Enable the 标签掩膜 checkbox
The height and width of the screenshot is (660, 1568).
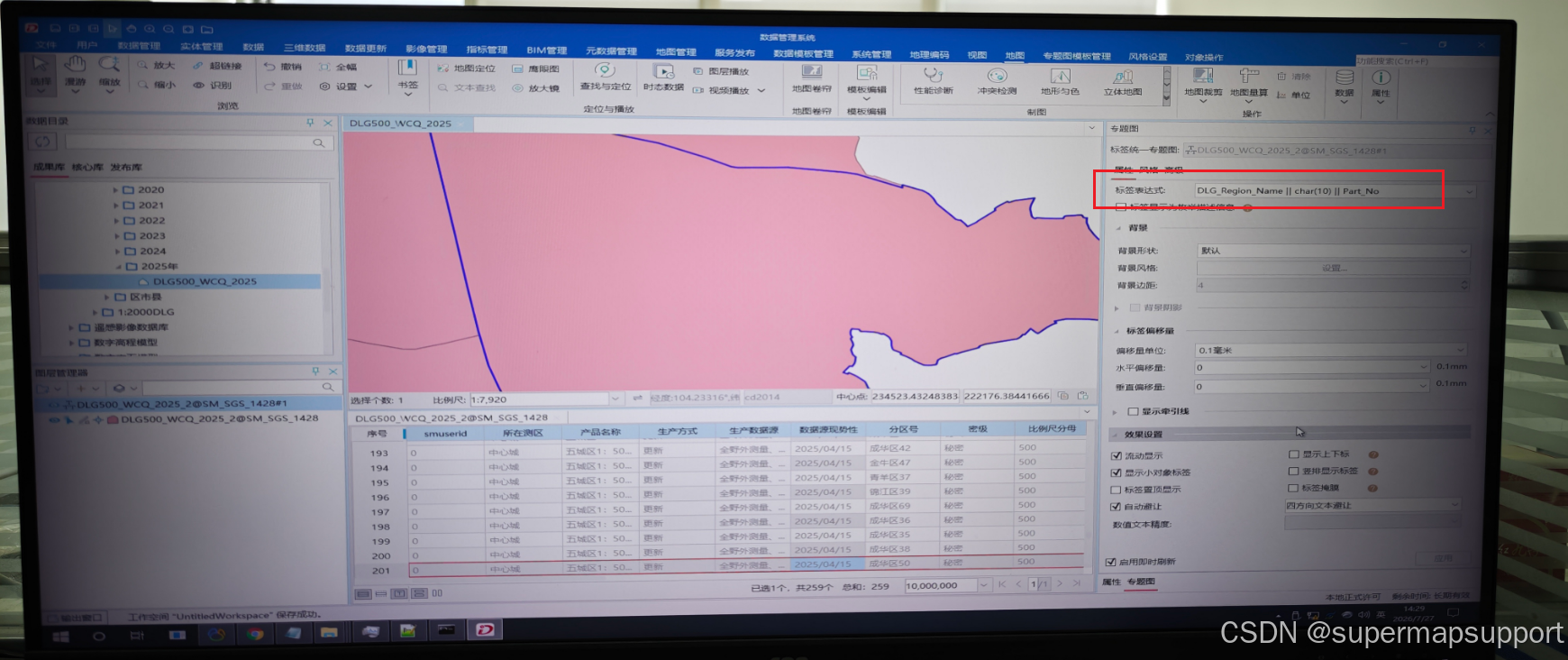[1294, 488]
